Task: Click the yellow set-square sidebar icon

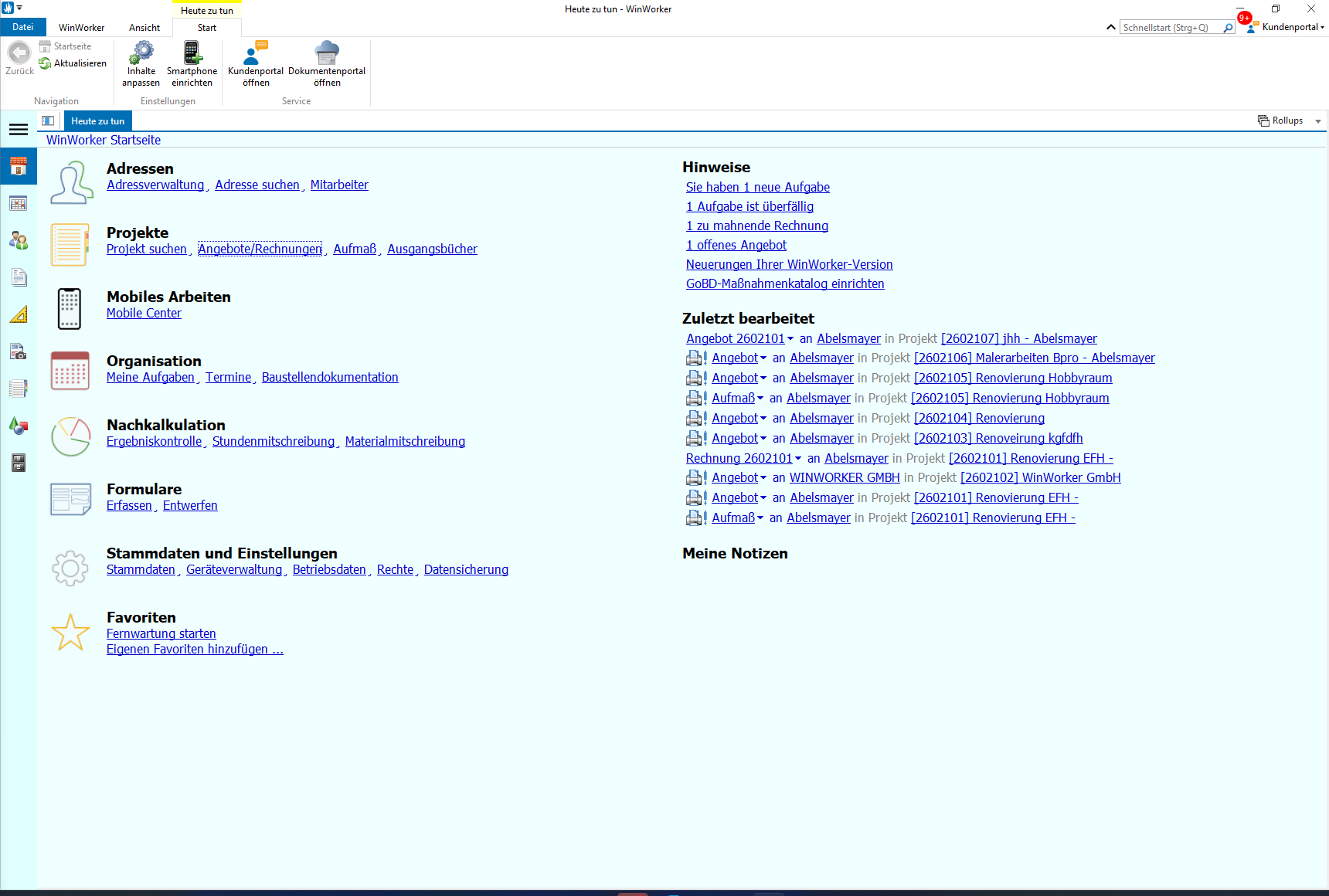Action: point(19,314)
